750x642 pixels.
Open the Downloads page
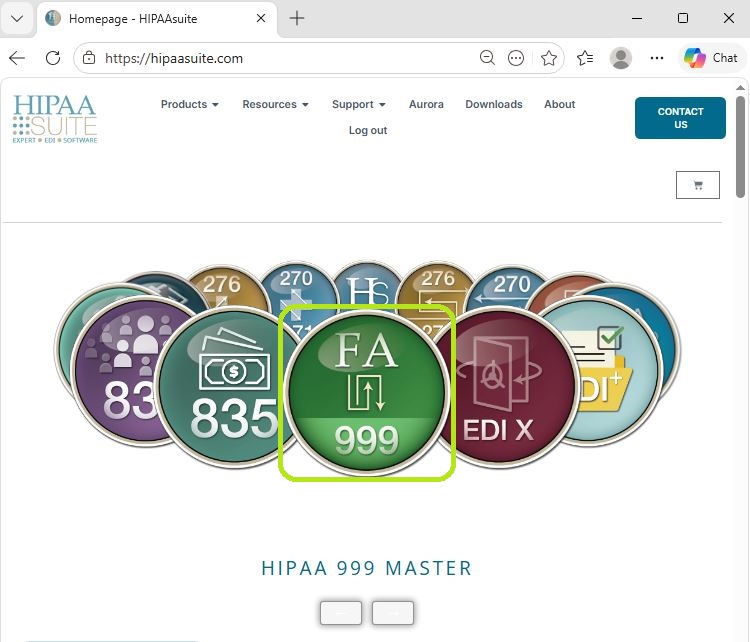coord(494,104)
